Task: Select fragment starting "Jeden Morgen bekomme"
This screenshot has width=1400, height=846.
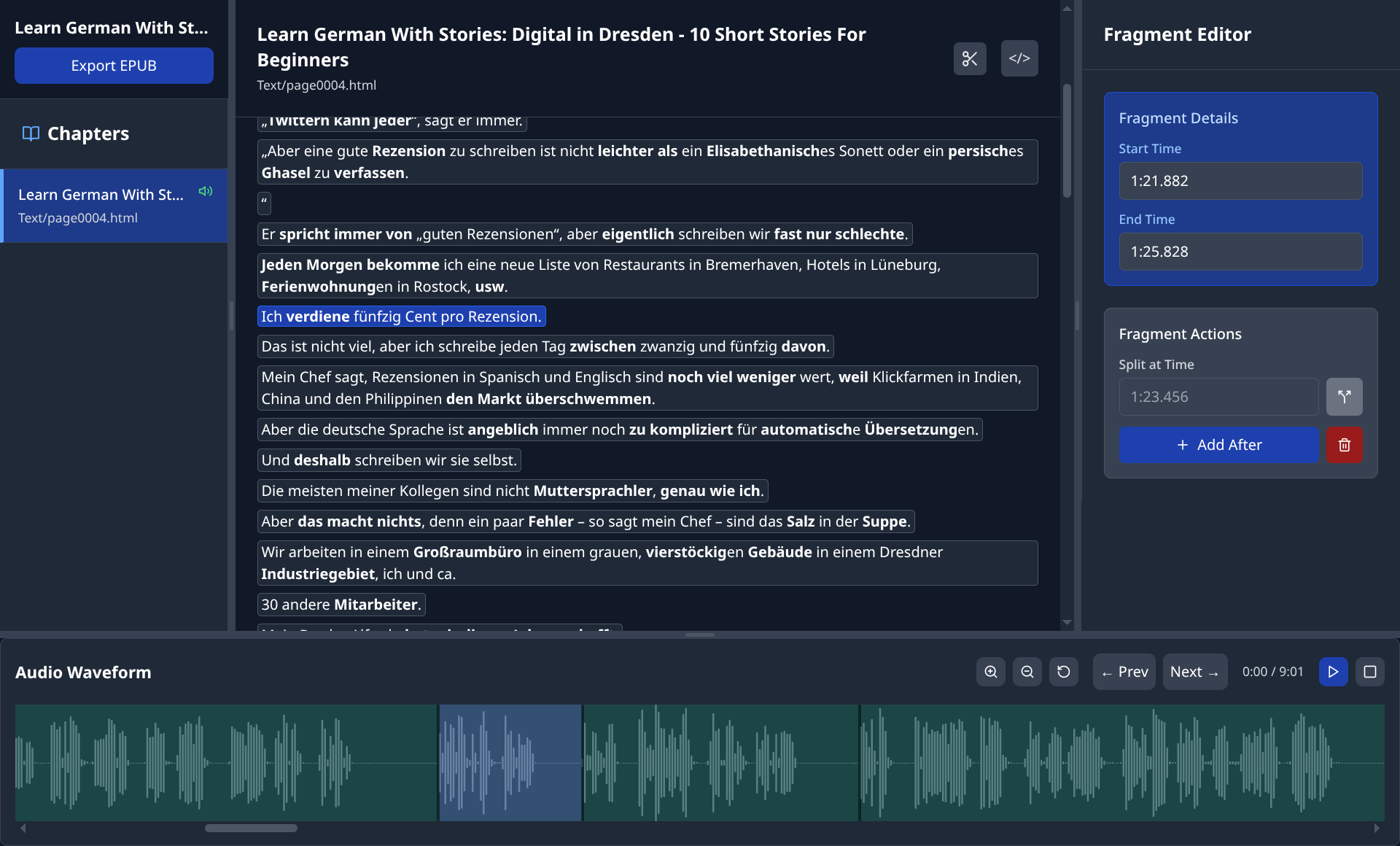Action: coord(647,276)
